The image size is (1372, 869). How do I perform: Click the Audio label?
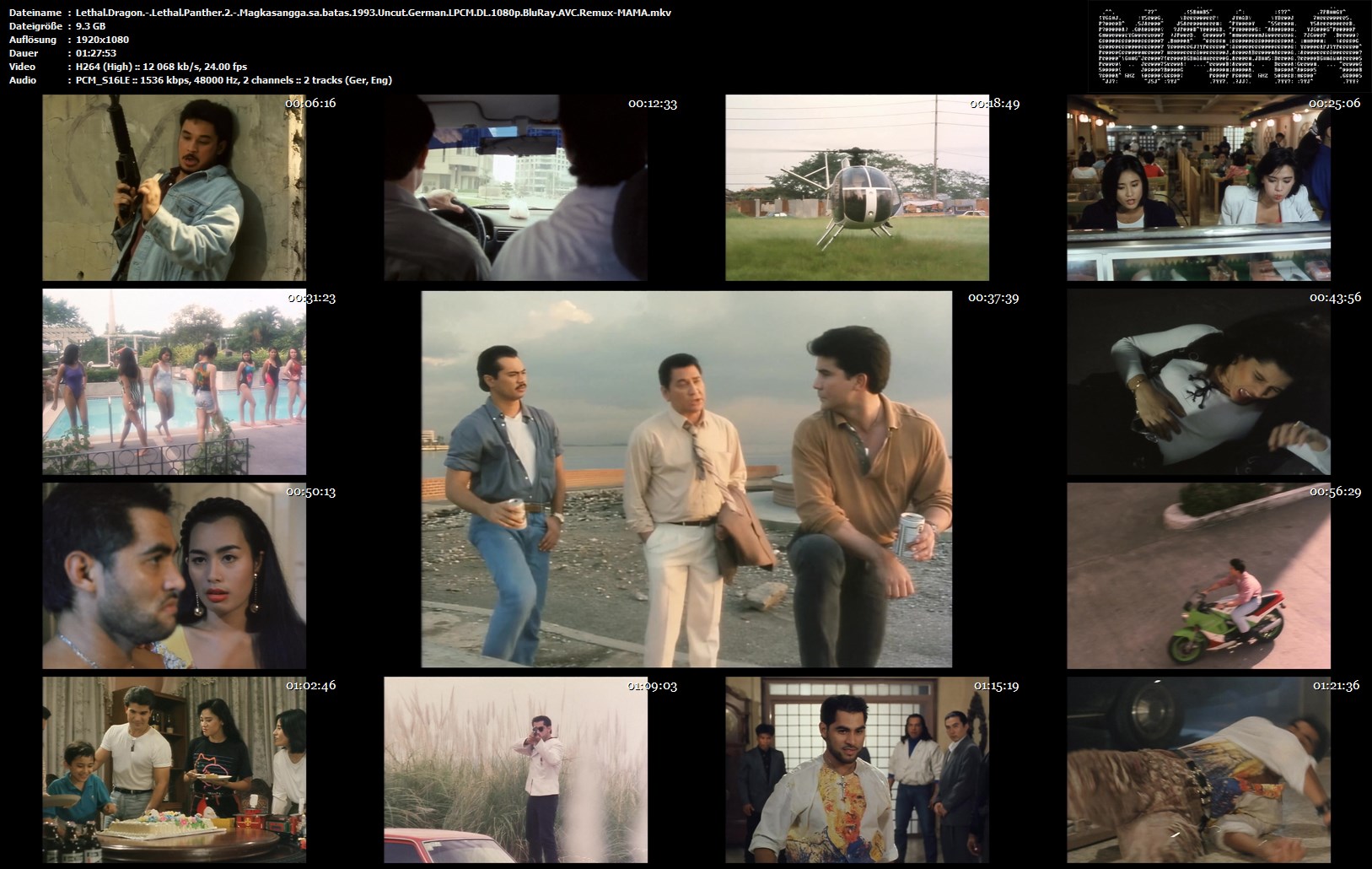(x=23, y=80)
